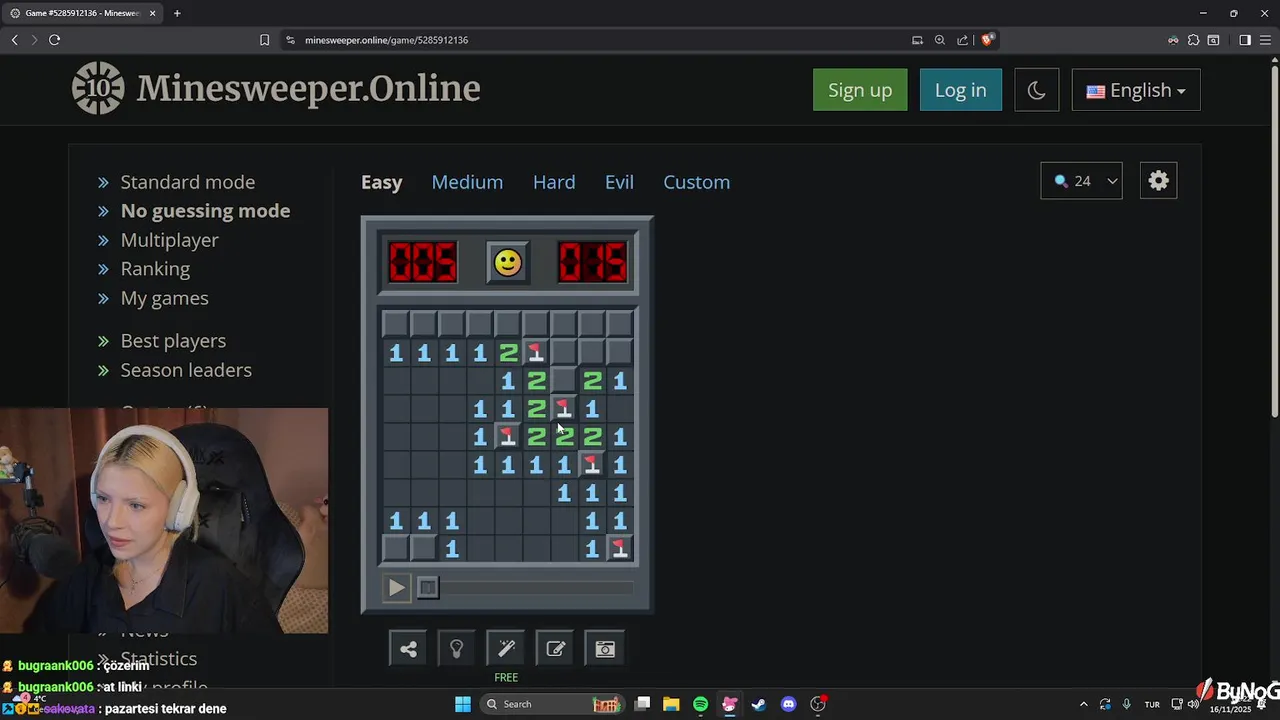Viewport: 1280px width, 720px height.
Task: Select No guessing mode in sidebar
Action: click(205, 211)
